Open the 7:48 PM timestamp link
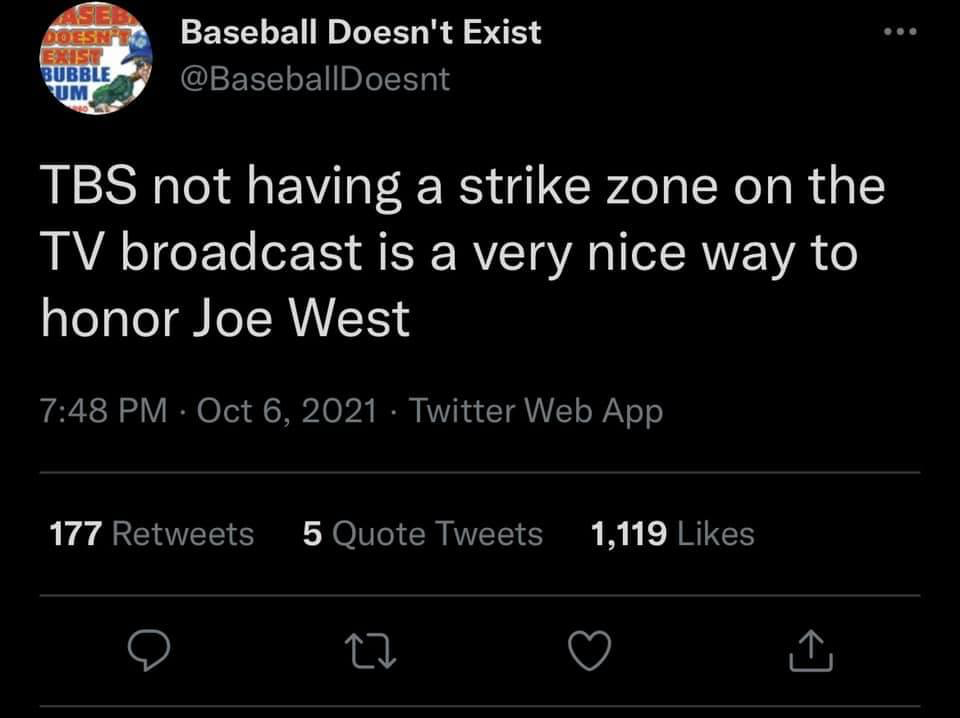The width and height of the screenshot is (960, 718). tap(104, 410)
